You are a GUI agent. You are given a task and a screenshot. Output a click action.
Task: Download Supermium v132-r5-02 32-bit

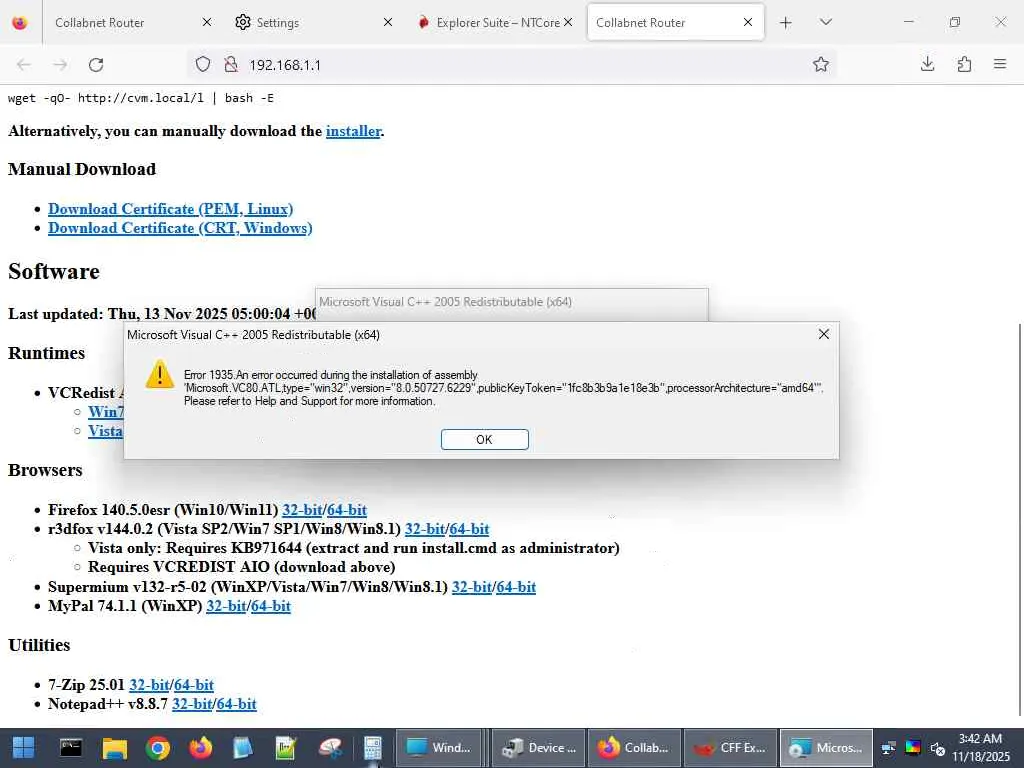[472, 587]
